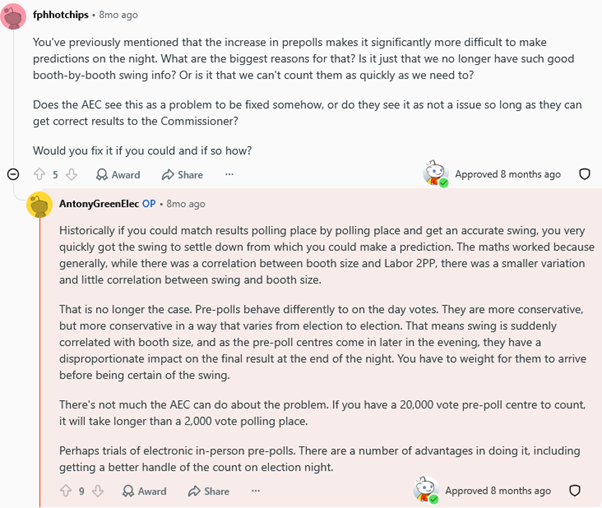The width and height of the screenshot is (602, 508).
Task: Give Award to fphhotchips comment
Action: (x=118, y=175)
